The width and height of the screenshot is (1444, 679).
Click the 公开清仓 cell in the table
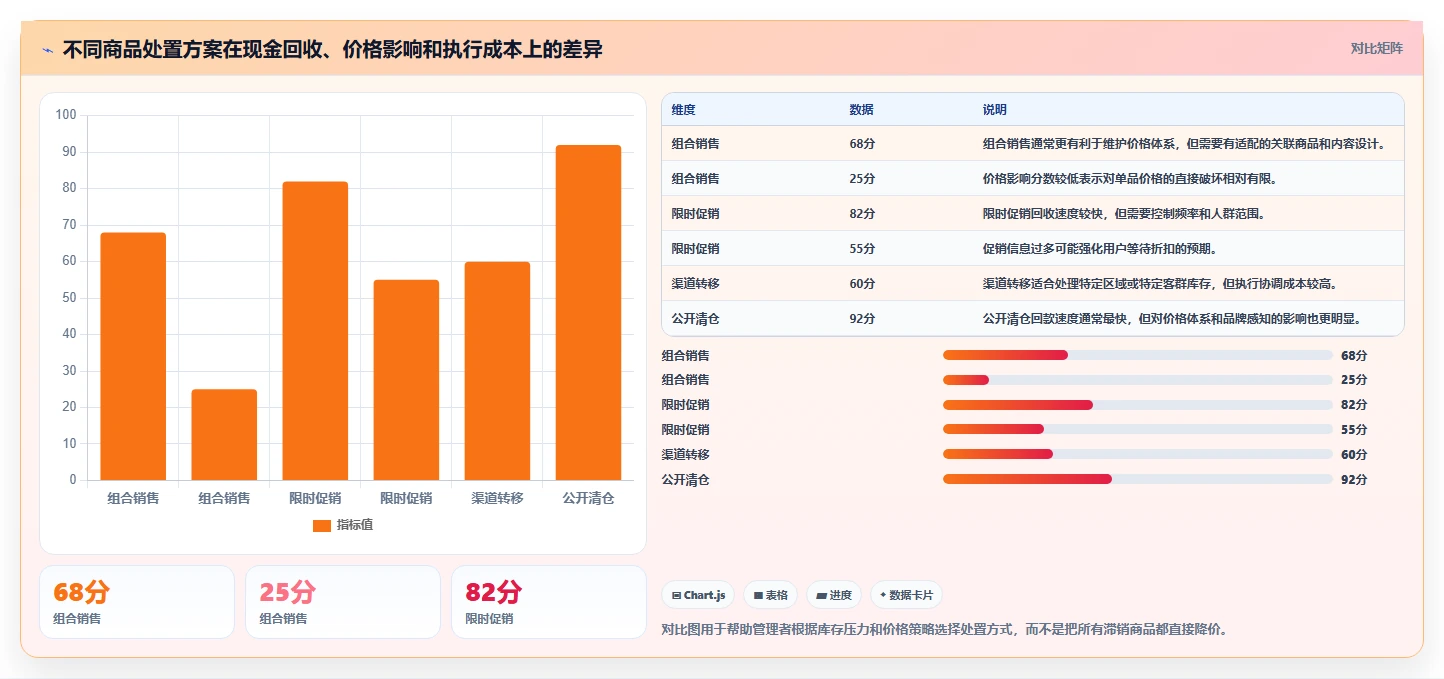(x=695, y=319)
